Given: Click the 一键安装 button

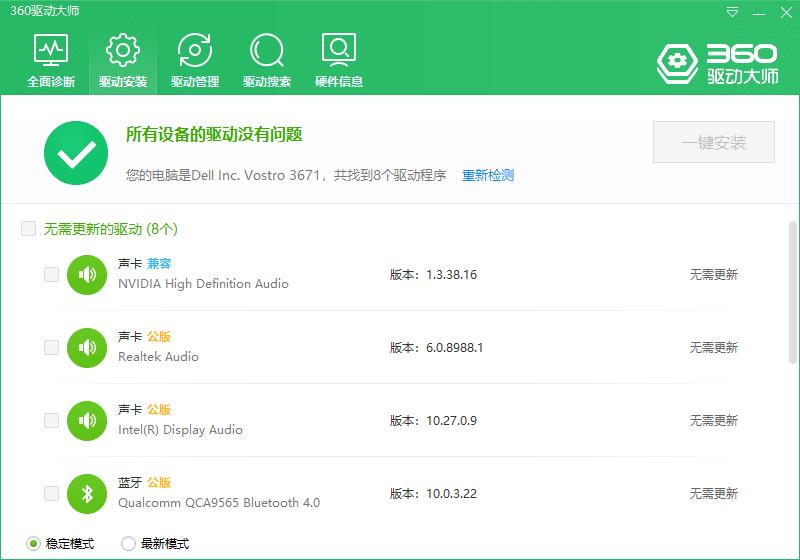Looking at the screenshot, I should [x=714, y=142].
